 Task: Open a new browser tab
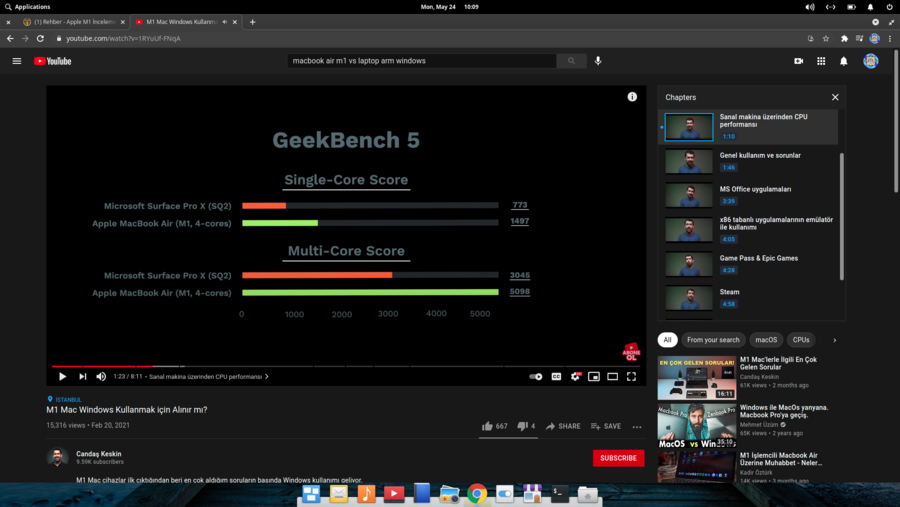[x=253, y=22]
